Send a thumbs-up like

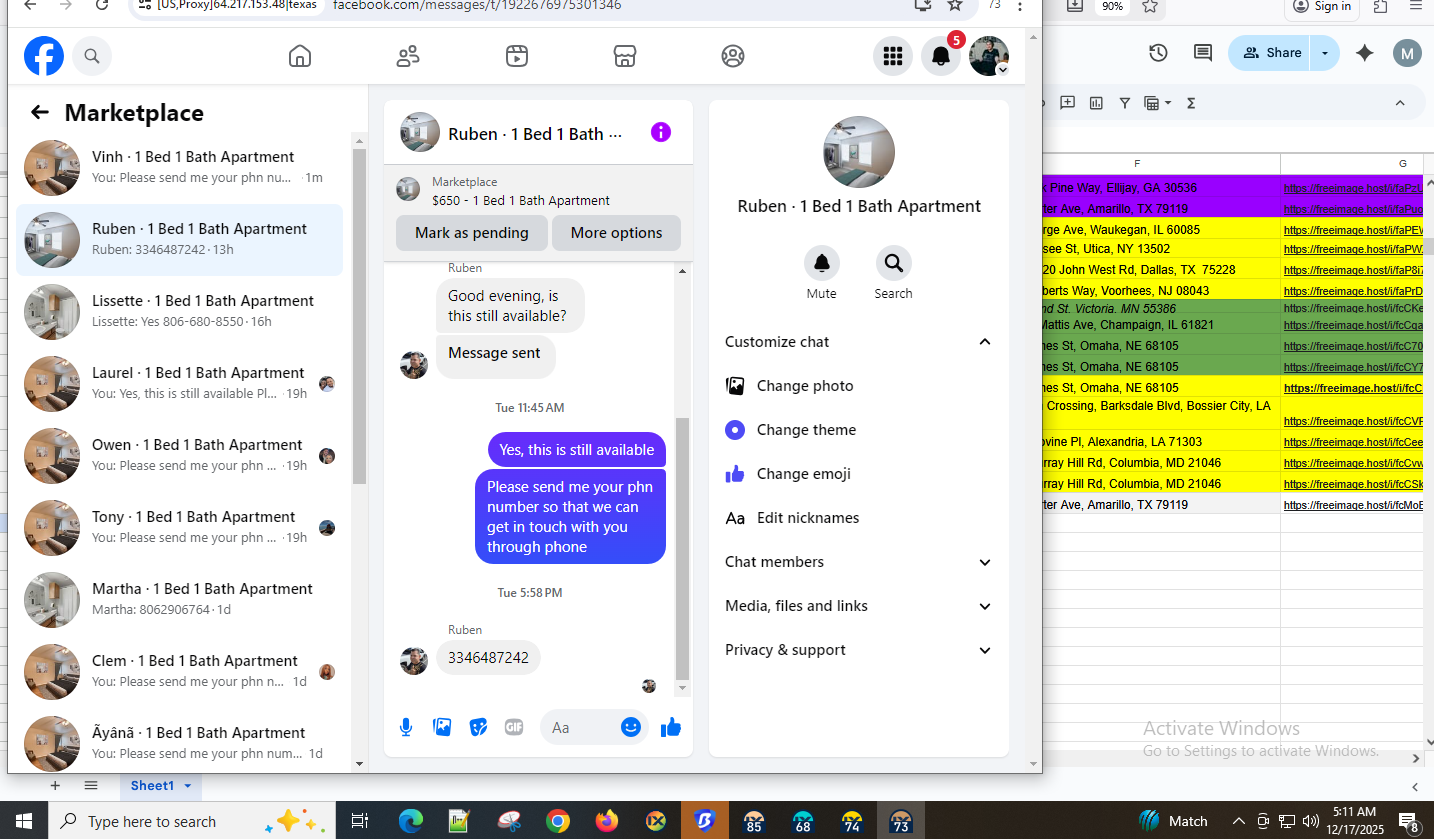[x=671, y=727]
